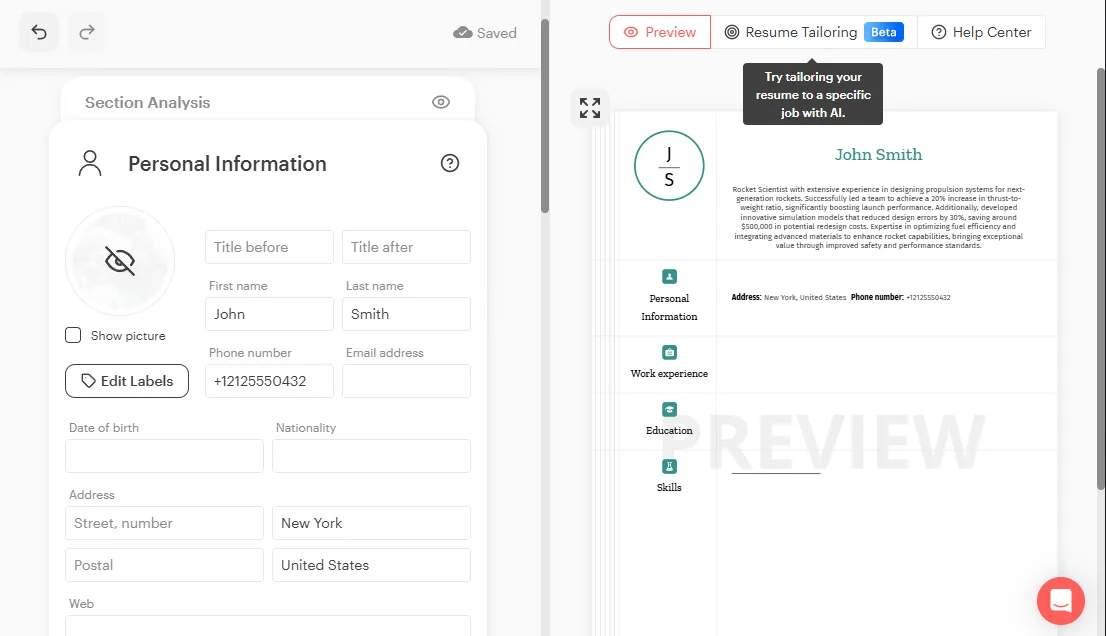Open the Edit Labels button
The height and width of the screenshot is (636, 1106).
point(127,381)
